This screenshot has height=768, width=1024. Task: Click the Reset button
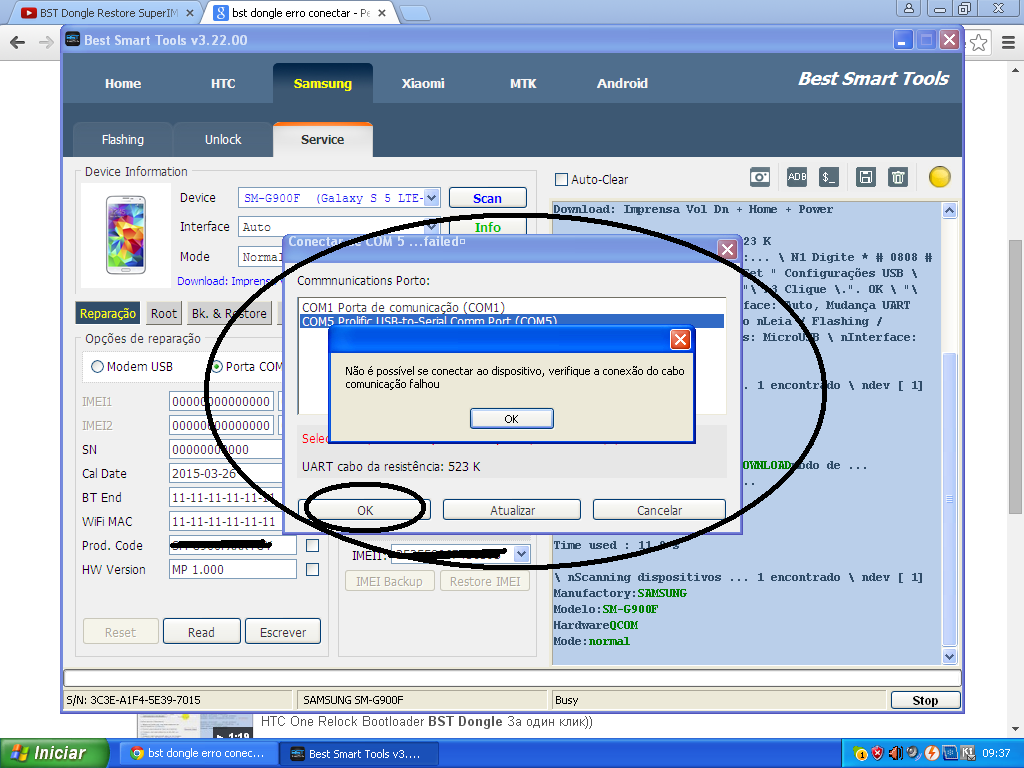120,632
